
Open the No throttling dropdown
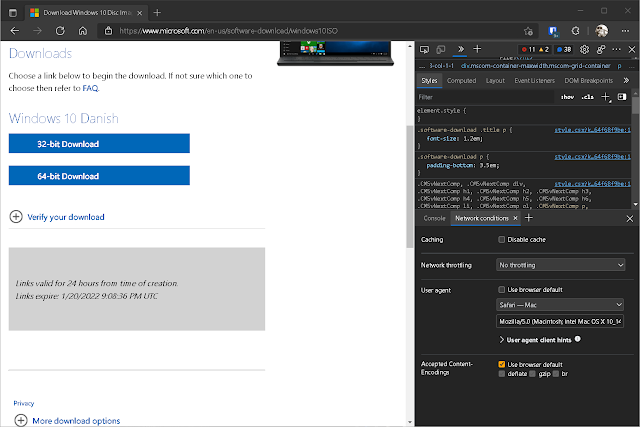[560, 265]
